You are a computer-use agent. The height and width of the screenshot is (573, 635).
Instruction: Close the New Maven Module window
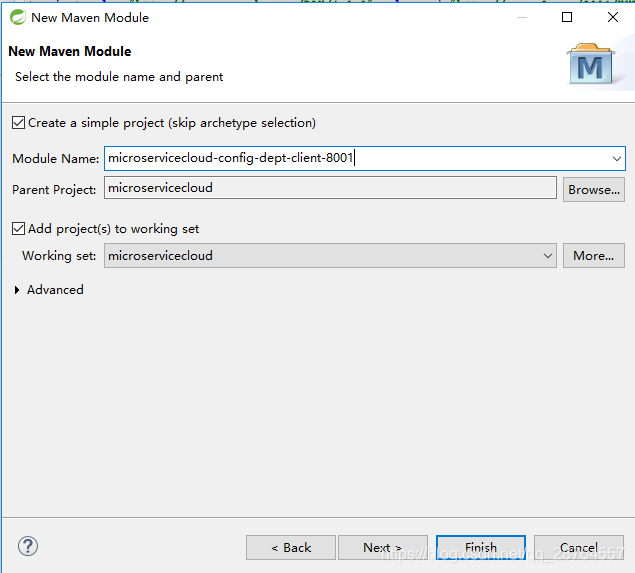613,17
